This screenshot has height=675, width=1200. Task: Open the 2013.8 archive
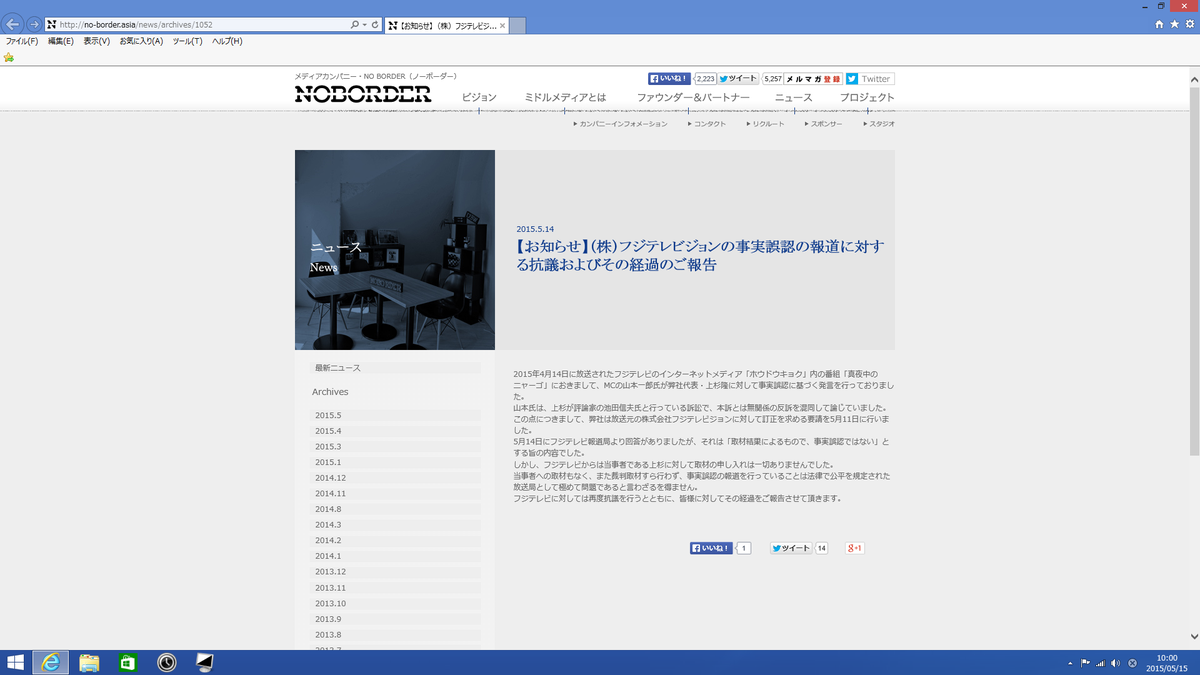point(395,635)
